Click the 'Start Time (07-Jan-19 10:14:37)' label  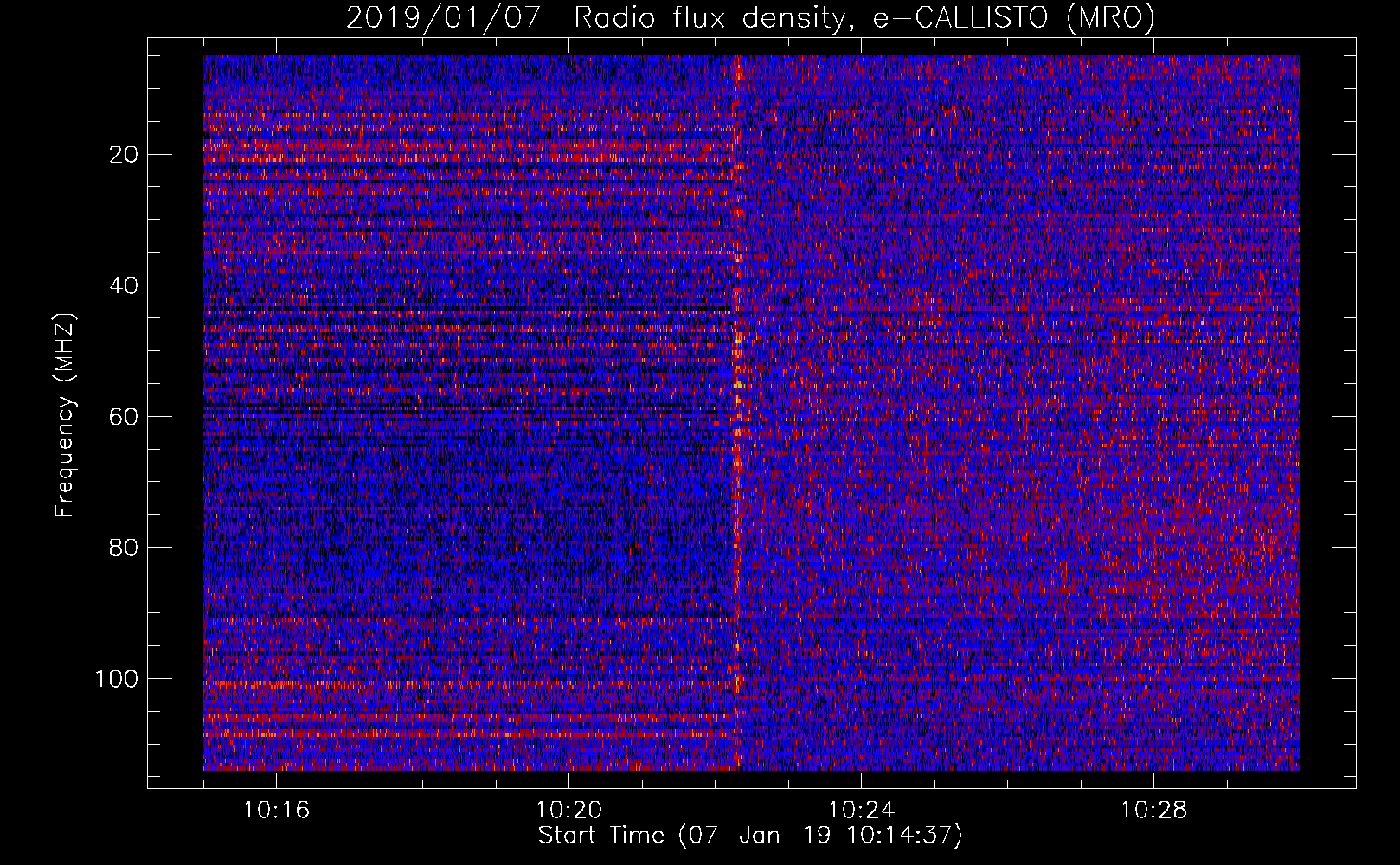coord(750,836)
